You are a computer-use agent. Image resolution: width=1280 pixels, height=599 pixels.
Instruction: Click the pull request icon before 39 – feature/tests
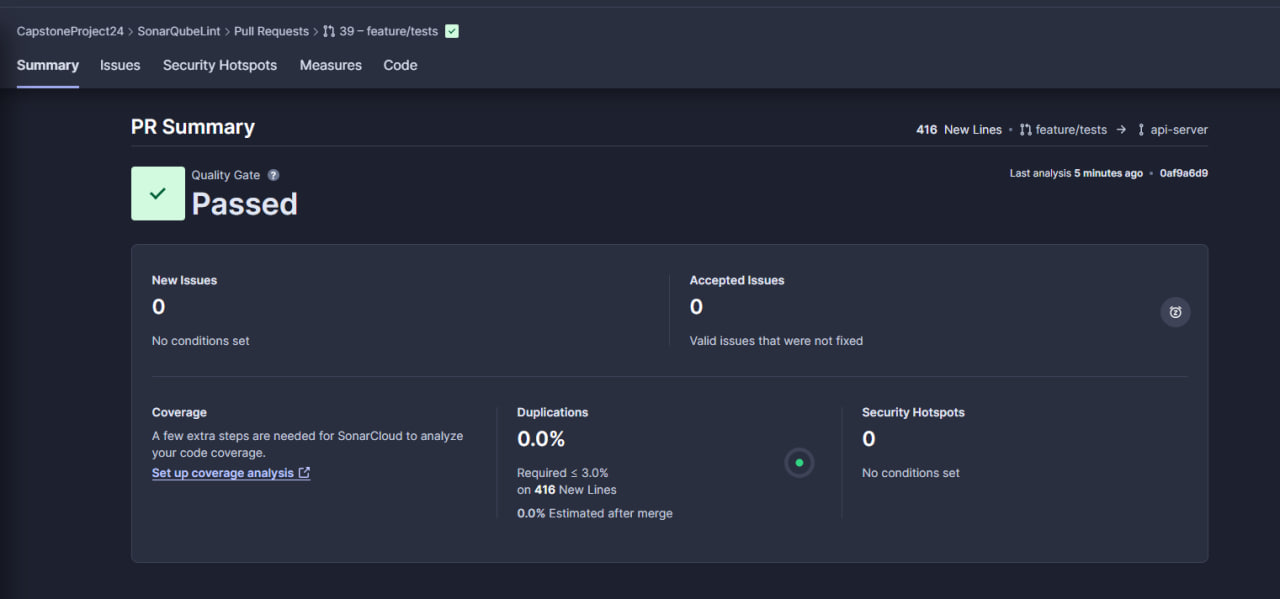(x=329, y=31)
